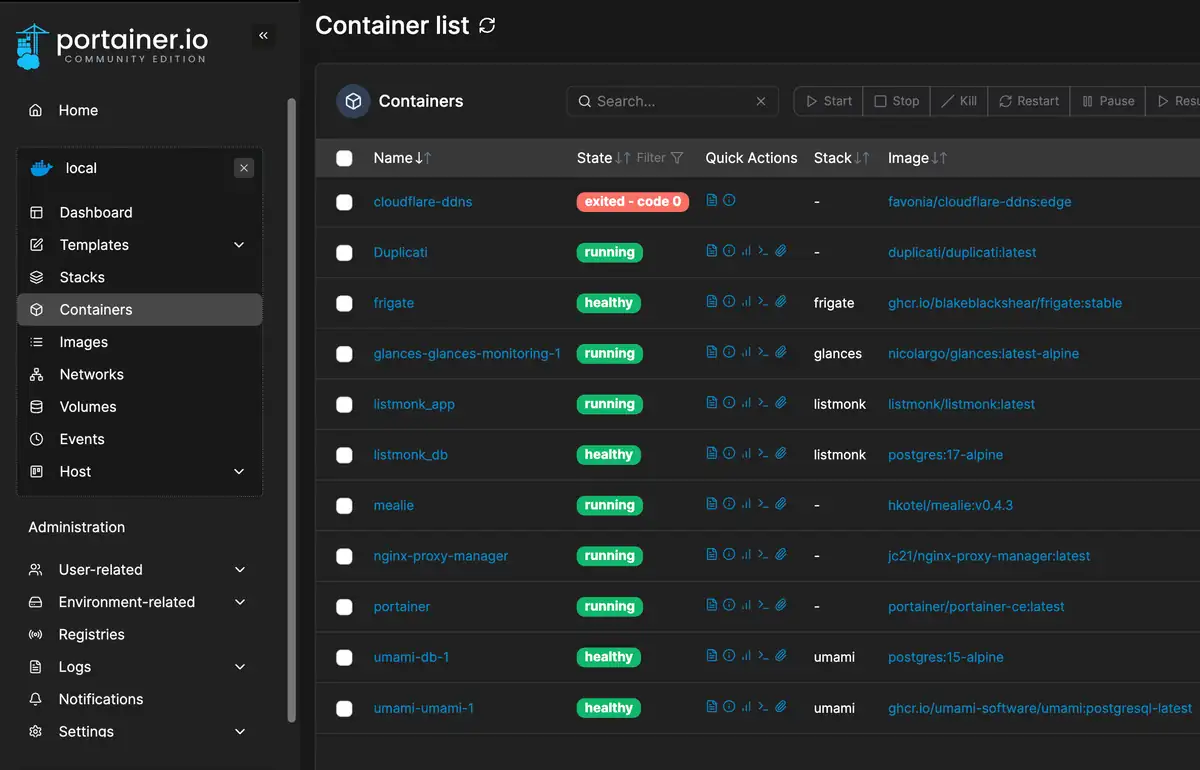Expand the Templates sidebar section
This screenshot has width=1200, height=770.
tap(239, 245)
